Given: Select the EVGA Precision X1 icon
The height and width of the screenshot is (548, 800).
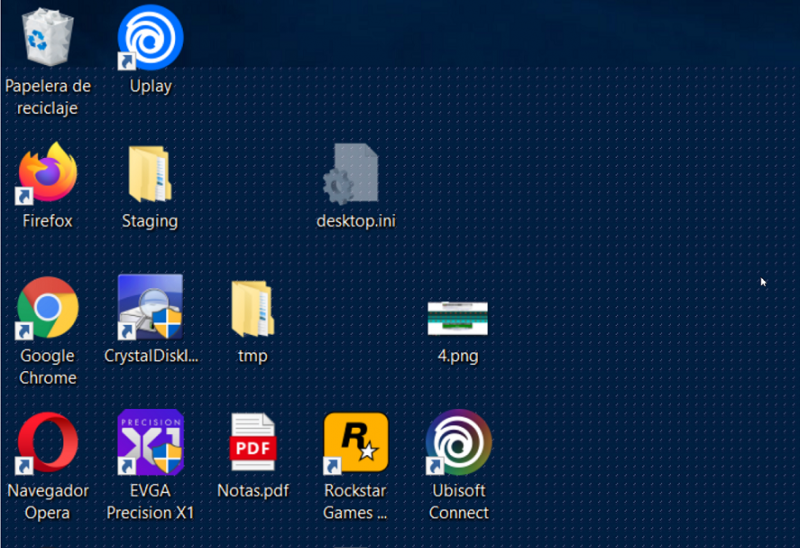Looking at the screenshot, I should point(150,442).
